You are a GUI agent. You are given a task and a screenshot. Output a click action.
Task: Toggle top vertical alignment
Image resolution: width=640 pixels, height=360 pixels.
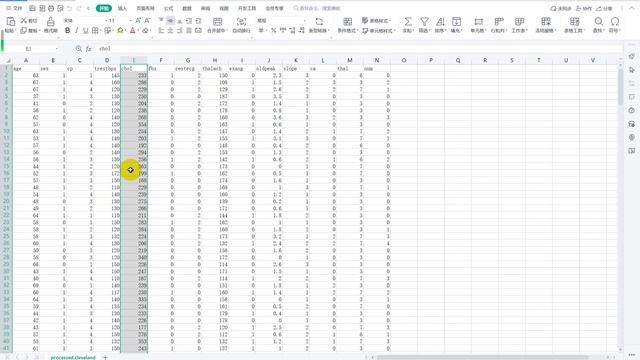(x=161, y=20)
